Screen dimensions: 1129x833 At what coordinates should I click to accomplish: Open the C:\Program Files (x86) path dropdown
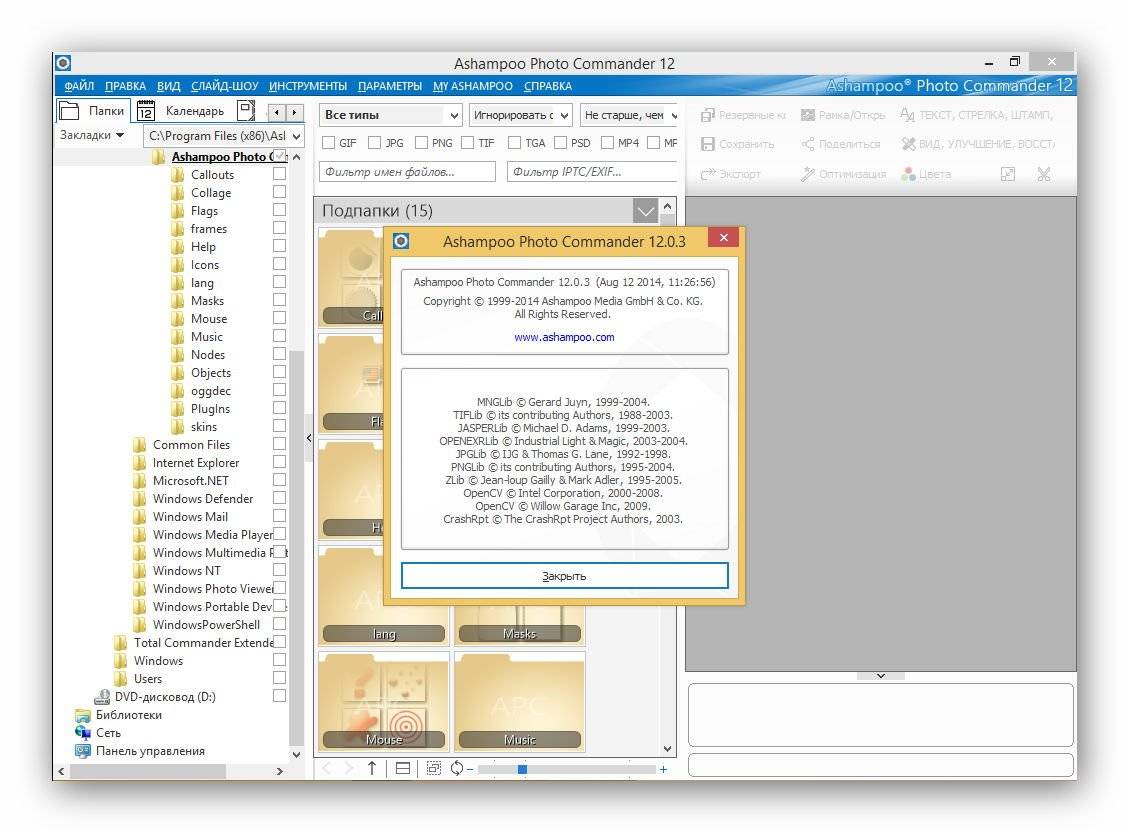[x=223, y=135]
